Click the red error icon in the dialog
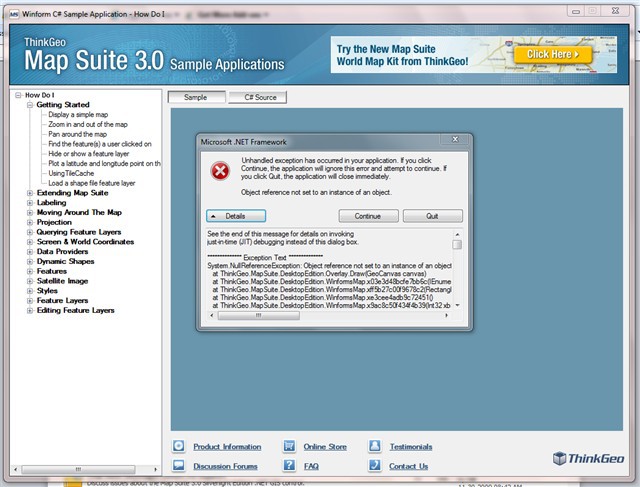 click(220, 171)
